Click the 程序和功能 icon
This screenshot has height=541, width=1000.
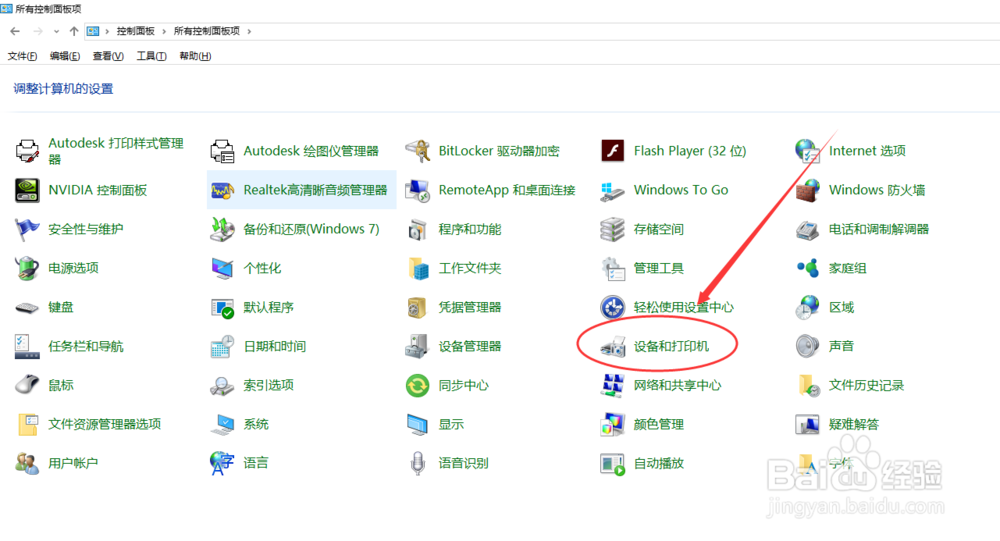(x=418, y=229)
